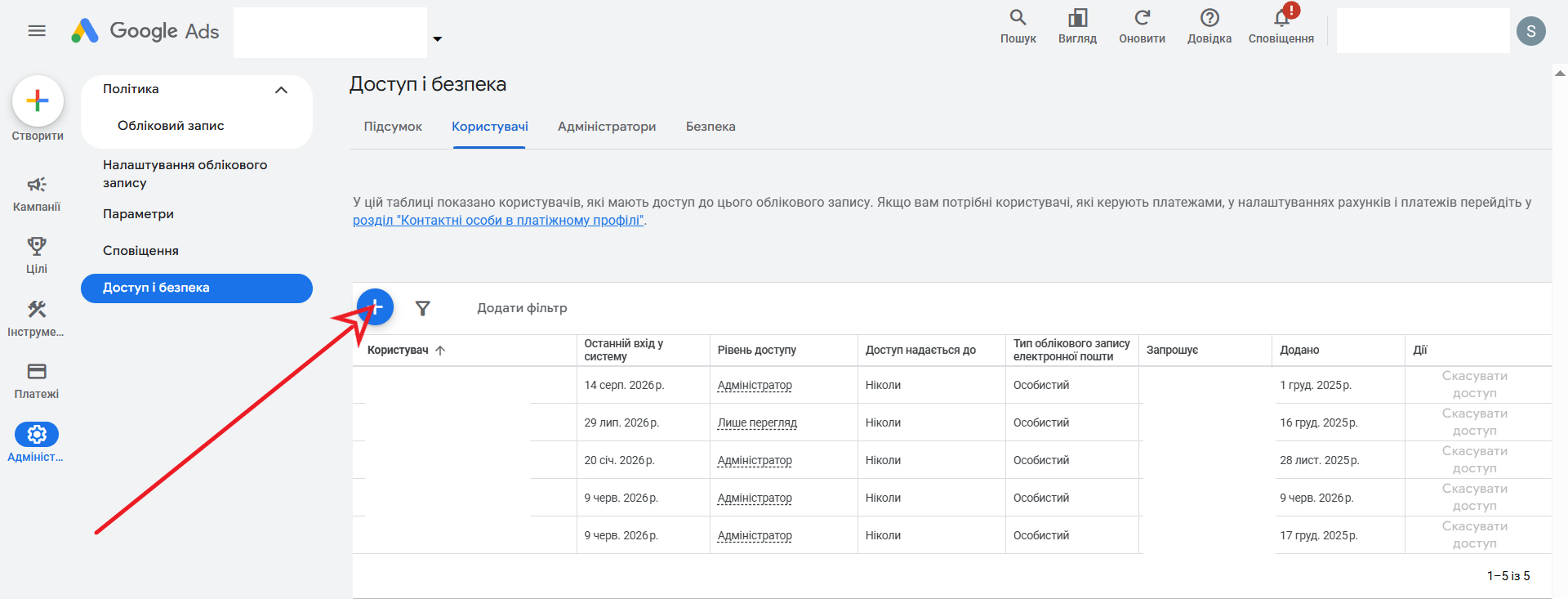Click the Створити create button
Image resolution: width=1568 pixels, height=599 pixels.
point(38,101)
